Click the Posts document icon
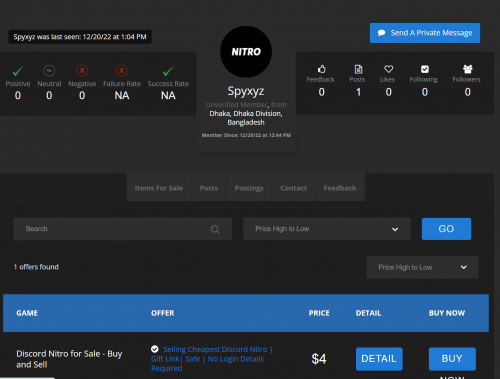 [x=358, y=69]
